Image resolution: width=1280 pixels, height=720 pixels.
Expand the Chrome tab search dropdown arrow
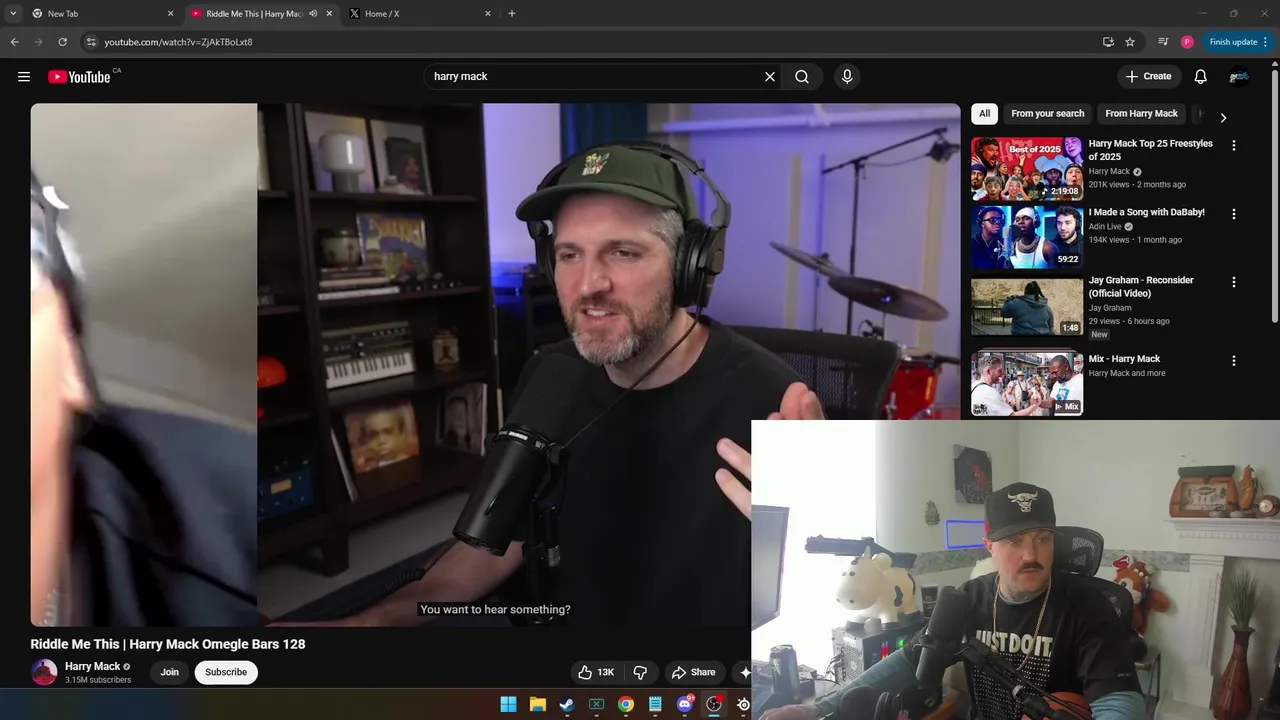[13, 14]
